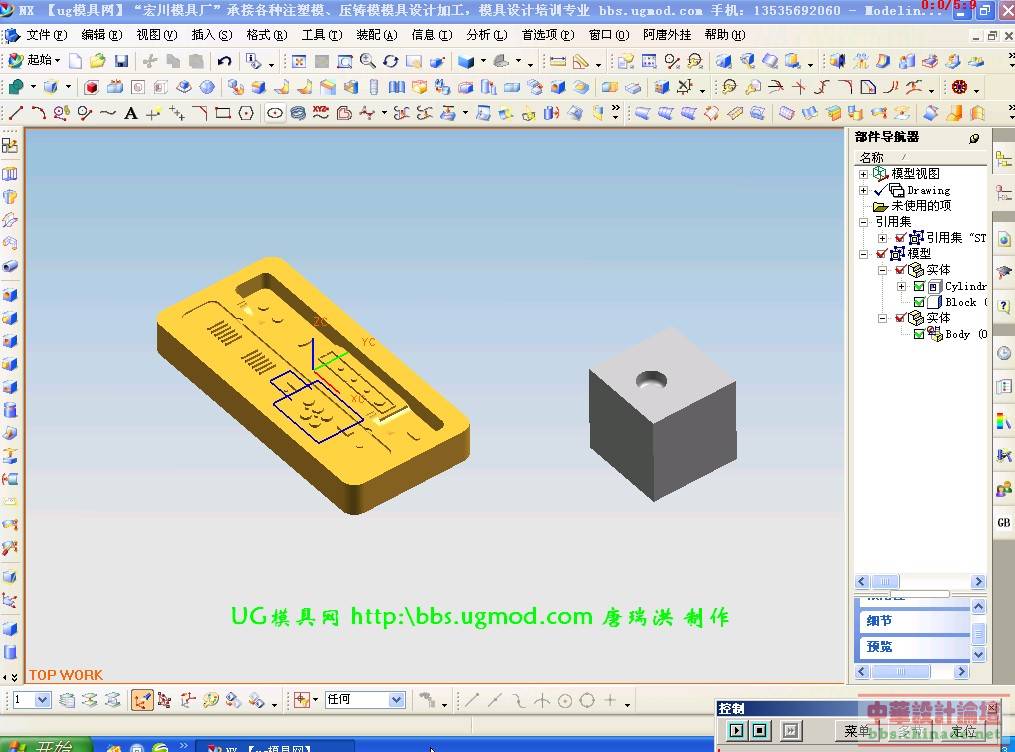Screen dimensions: 1015x752
Task: Expand the Drawing tree node
Action: (864, 190)
